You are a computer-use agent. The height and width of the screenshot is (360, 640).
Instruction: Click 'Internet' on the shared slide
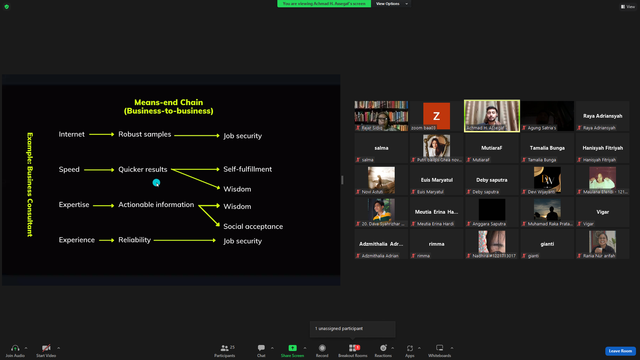click(x=71, y=134)
